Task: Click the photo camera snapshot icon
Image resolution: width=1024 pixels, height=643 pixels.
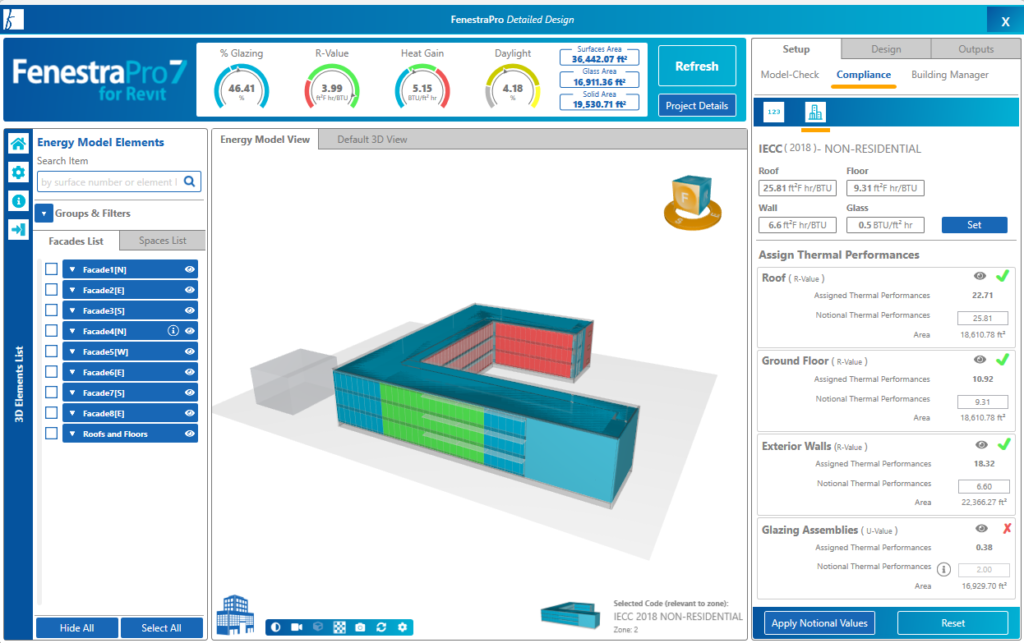Action: tap(360, 627)
